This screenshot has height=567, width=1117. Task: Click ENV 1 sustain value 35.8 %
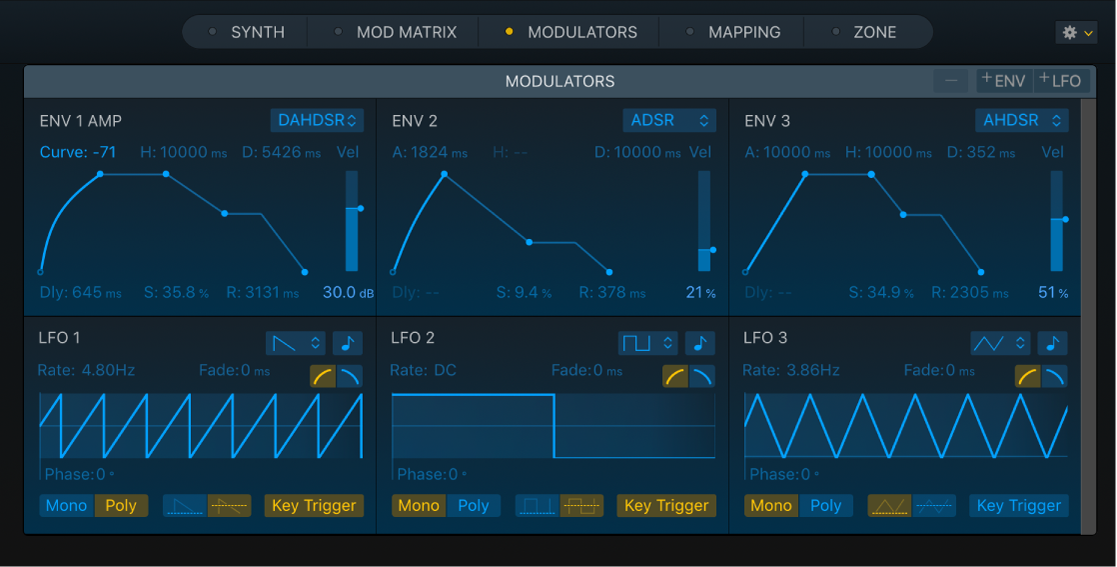tap(177, 293)
